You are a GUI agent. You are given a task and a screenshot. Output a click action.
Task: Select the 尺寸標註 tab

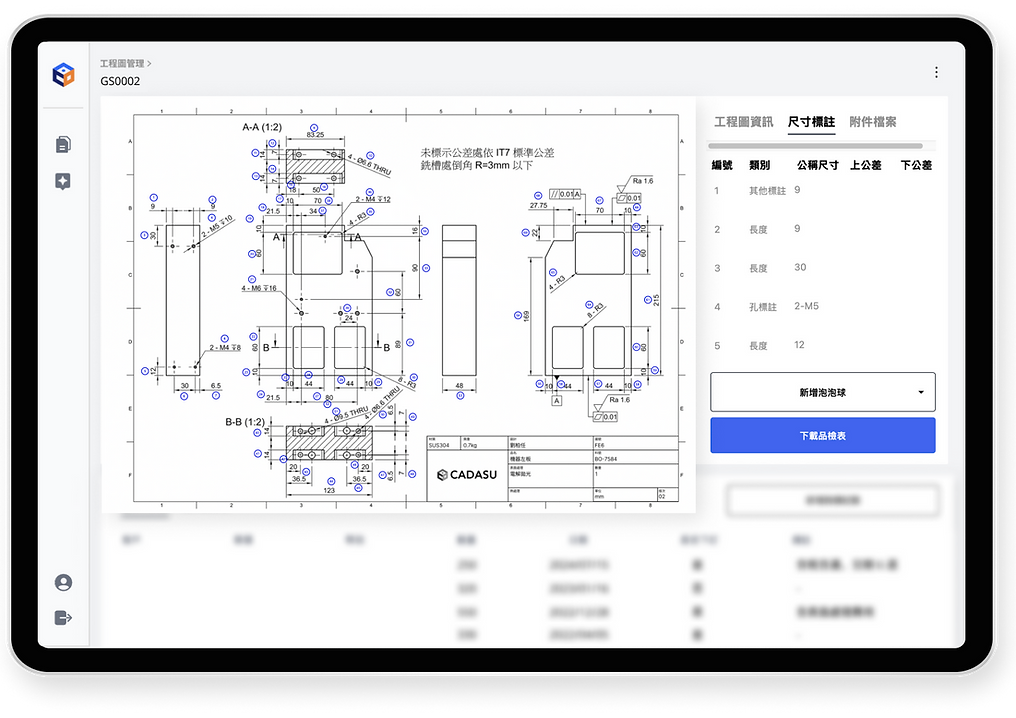[x=811, y=122]
